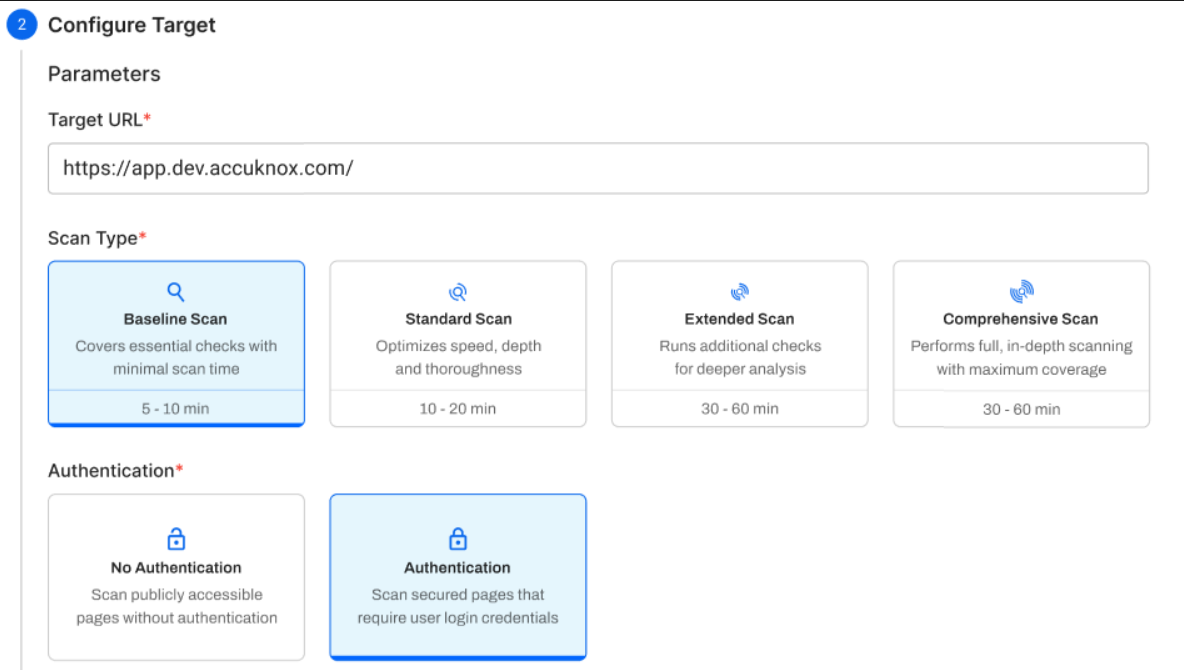This screenshot has height=670, width=1184.
Task: Select the Extended Scan card
Action: click(x=739, y=340)
